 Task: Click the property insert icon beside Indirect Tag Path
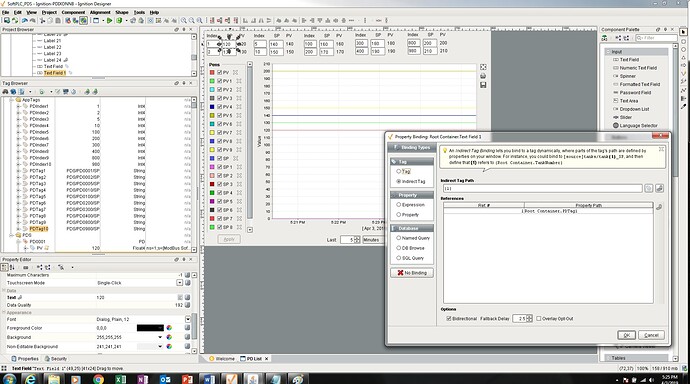click(659, 188)
